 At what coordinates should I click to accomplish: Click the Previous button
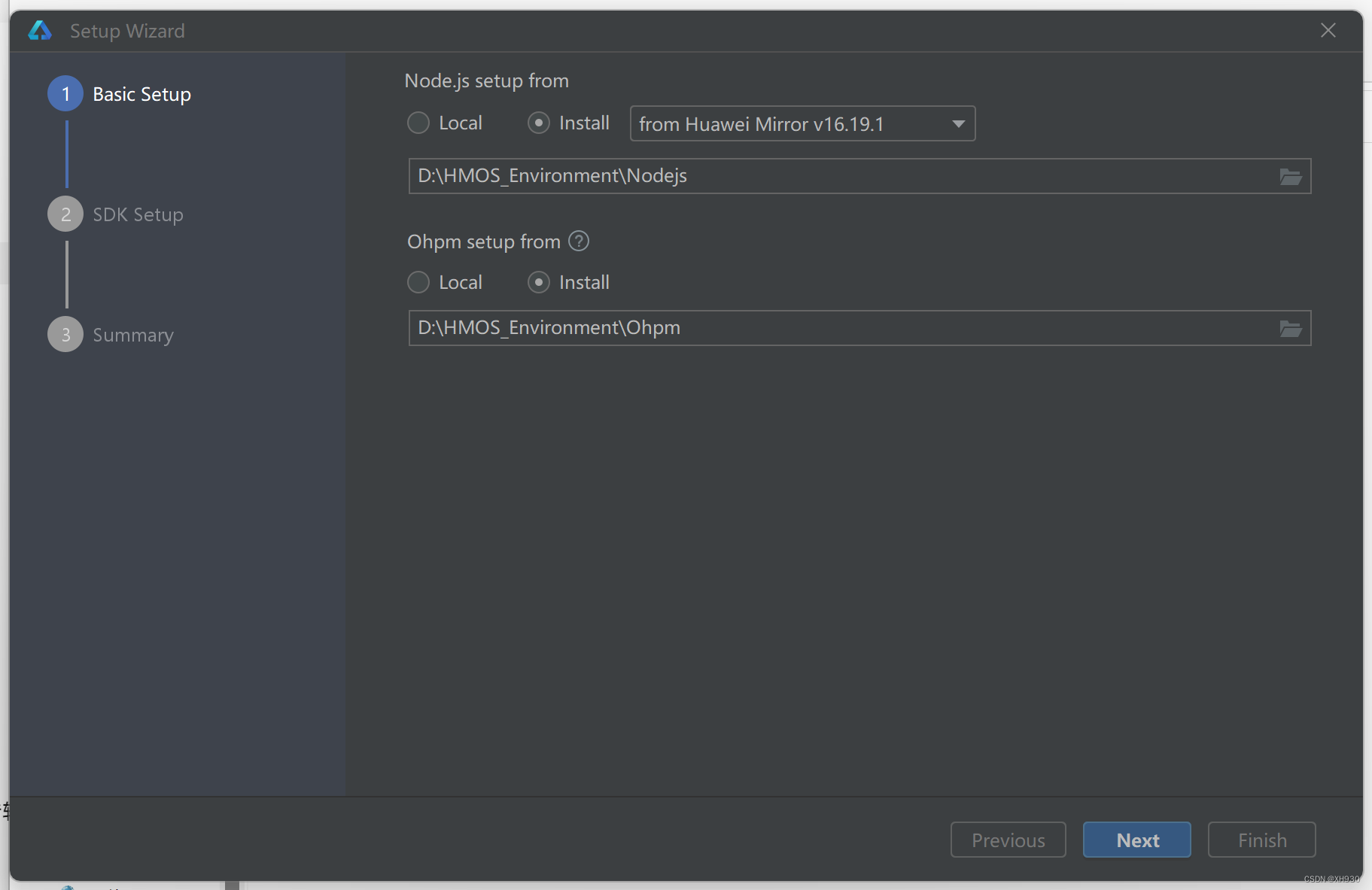[1008, 840]
